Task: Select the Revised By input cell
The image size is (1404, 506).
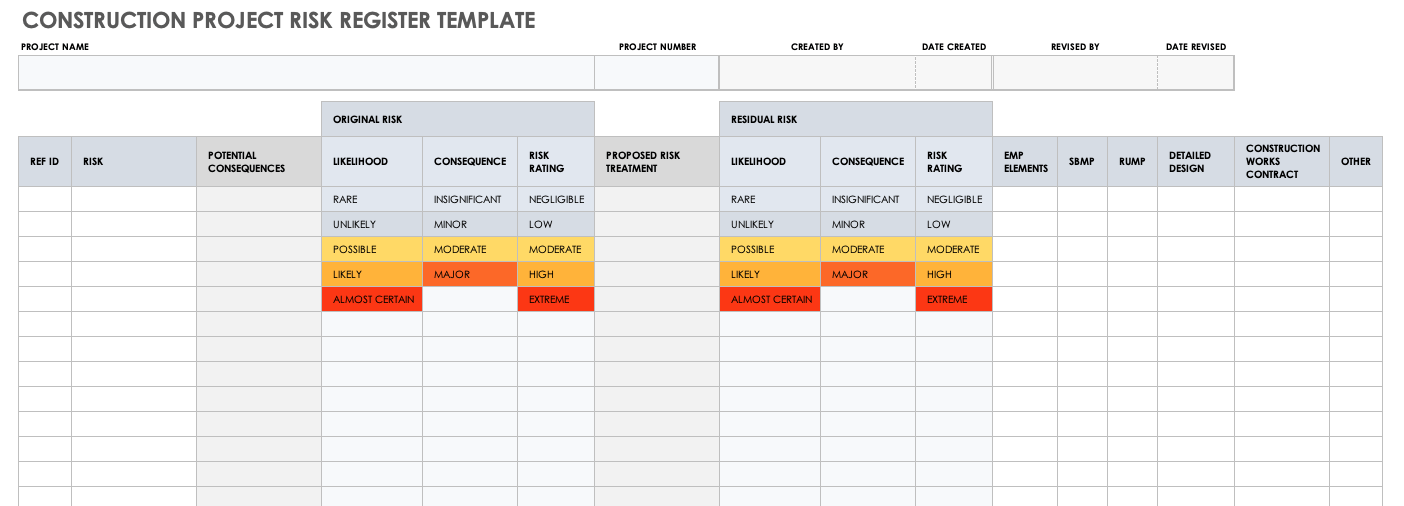Action: [1075, 73]
